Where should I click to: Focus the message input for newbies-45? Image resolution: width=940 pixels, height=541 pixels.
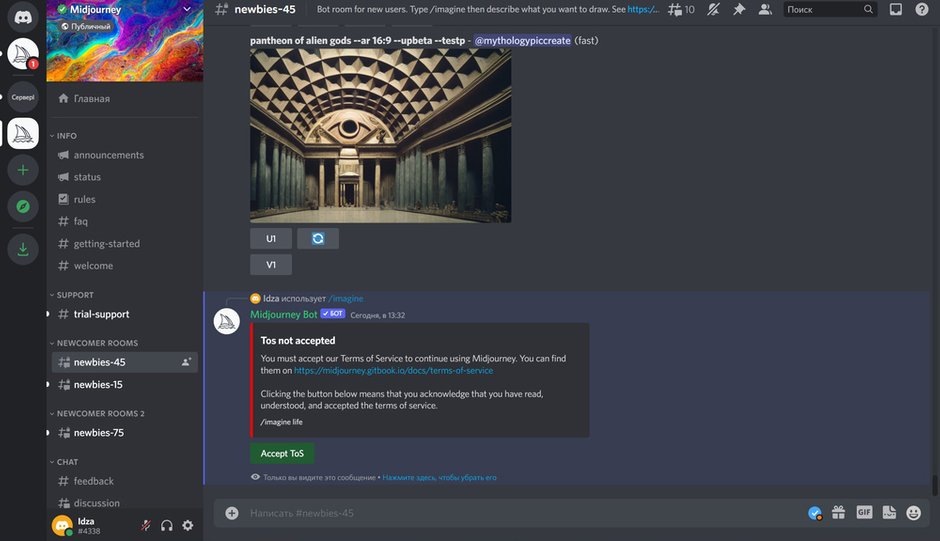pyautogui.click(x=522, y=513)
